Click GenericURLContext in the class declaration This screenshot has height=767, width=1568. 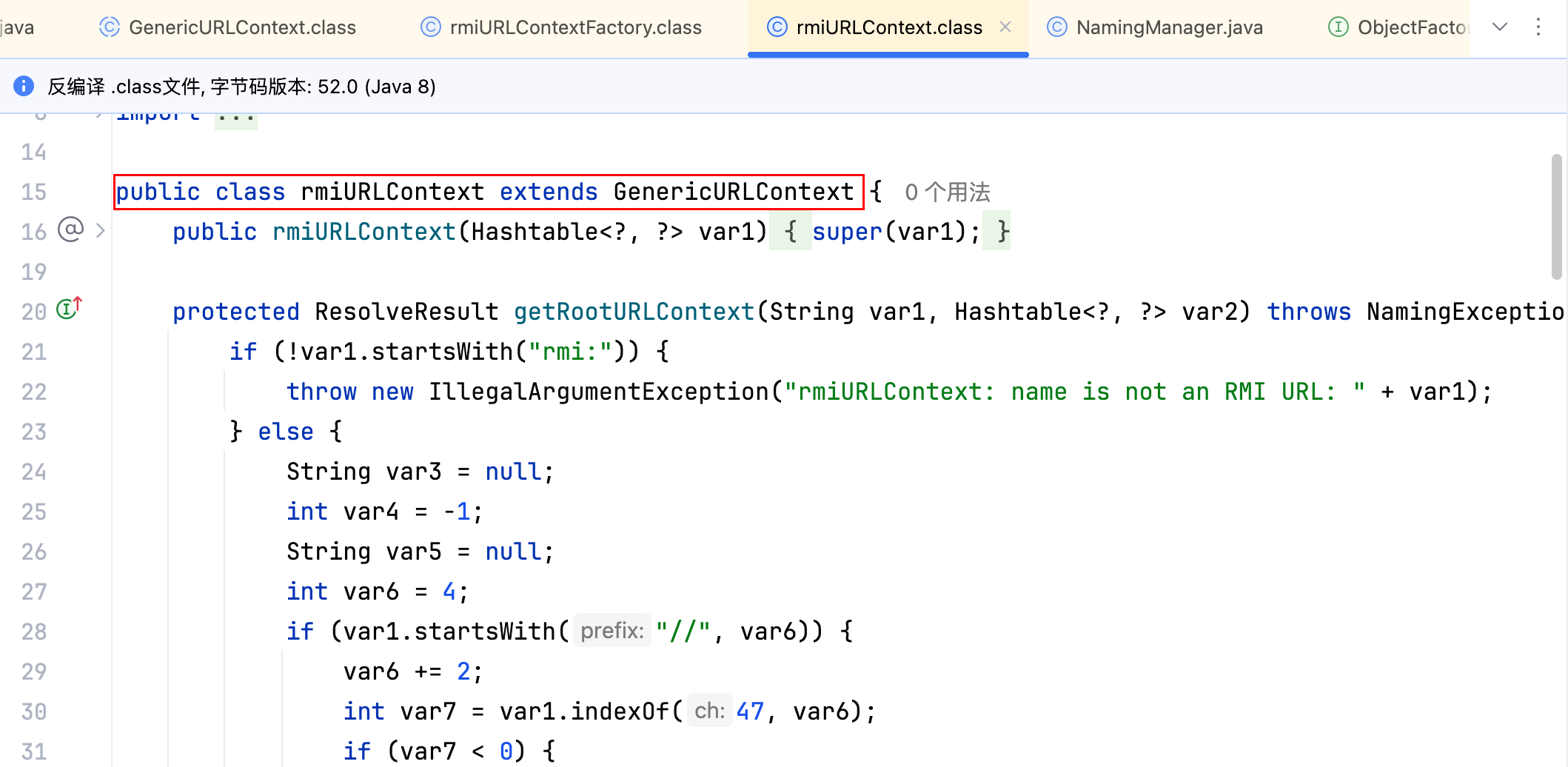click(733, 192)
